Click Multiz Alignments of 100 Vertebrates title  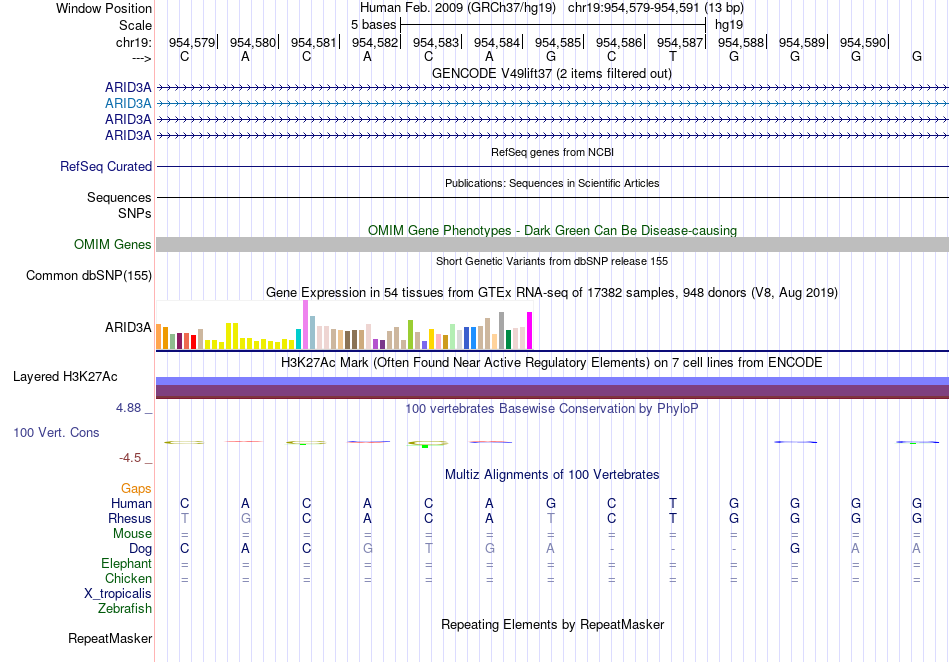[x=552, y=475]
